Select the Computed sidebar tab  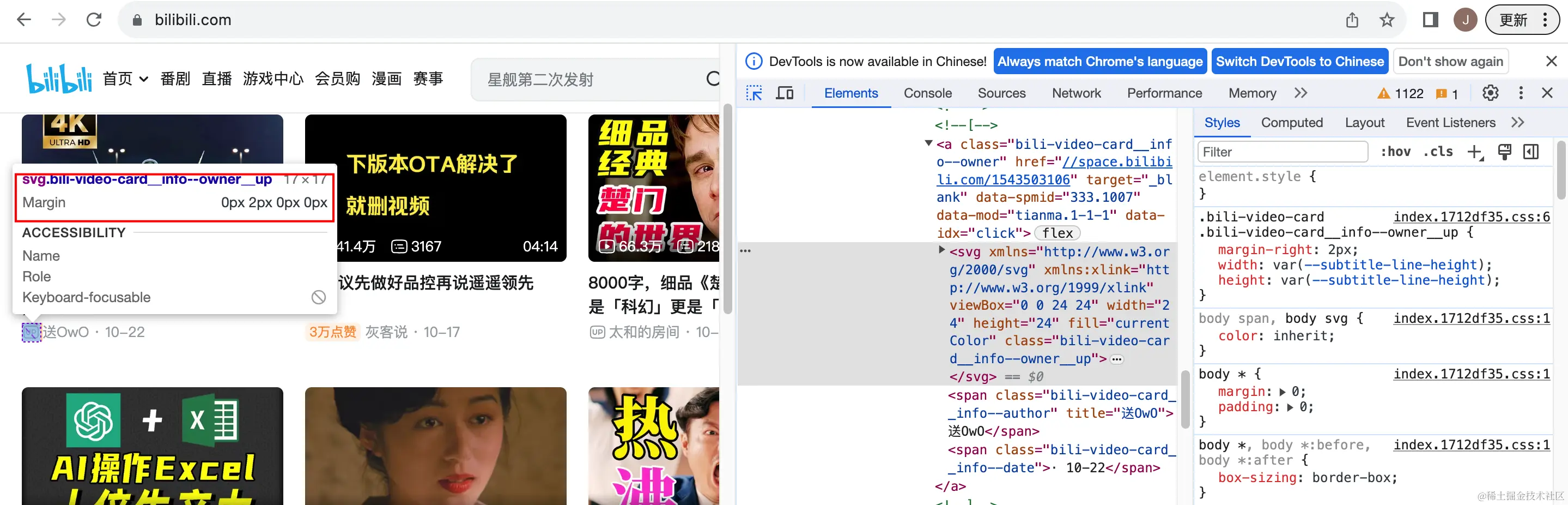[x=1292, y=123]
